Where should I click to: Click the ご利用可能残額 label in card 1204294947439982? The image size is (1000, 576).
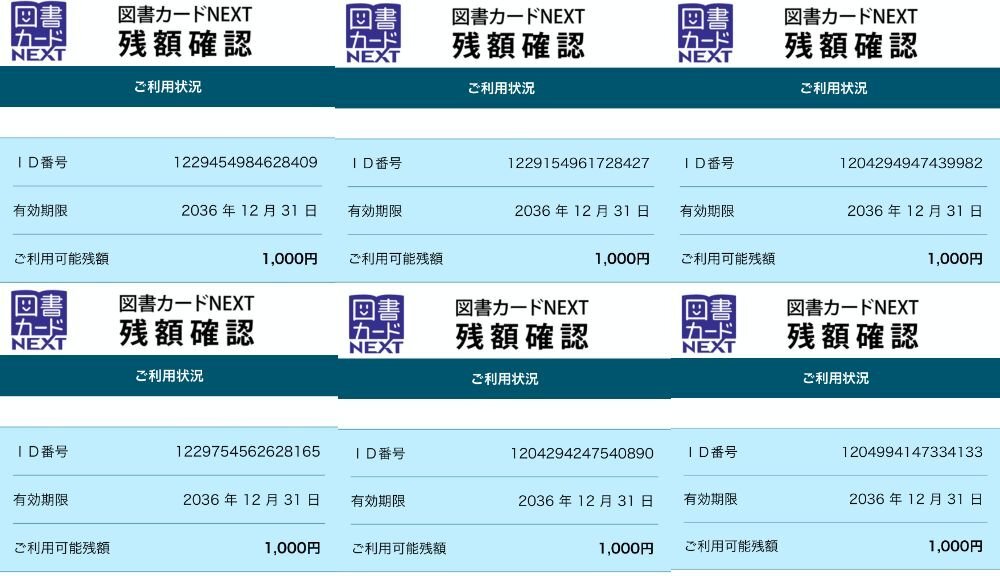tap(728, 259)
